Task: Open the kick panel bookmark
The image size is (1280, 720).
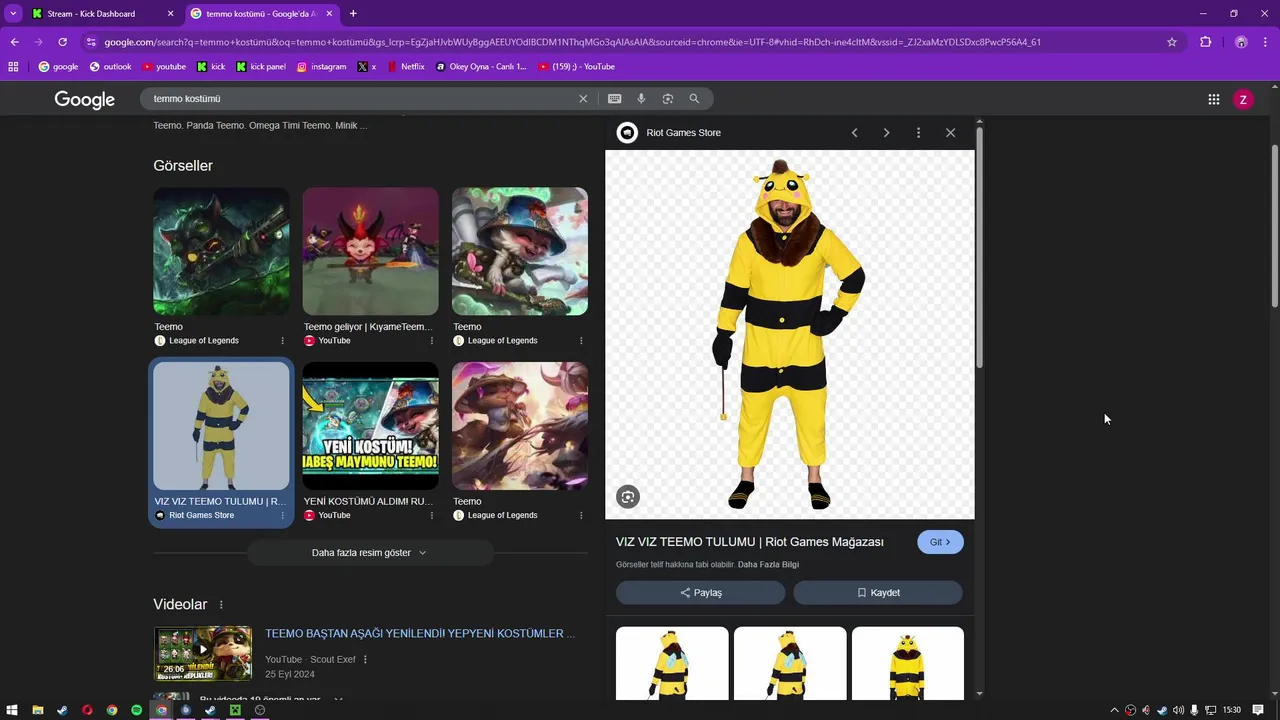Action: pos(261,67)
